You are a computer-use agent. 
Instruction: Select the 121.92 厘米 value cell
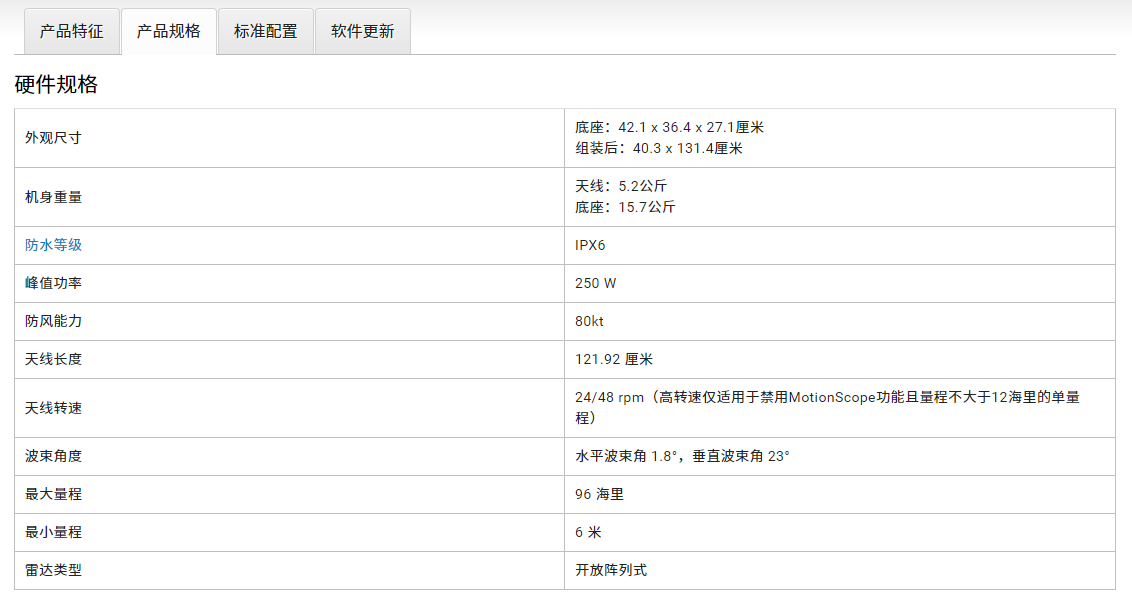(x=614, y=359)
